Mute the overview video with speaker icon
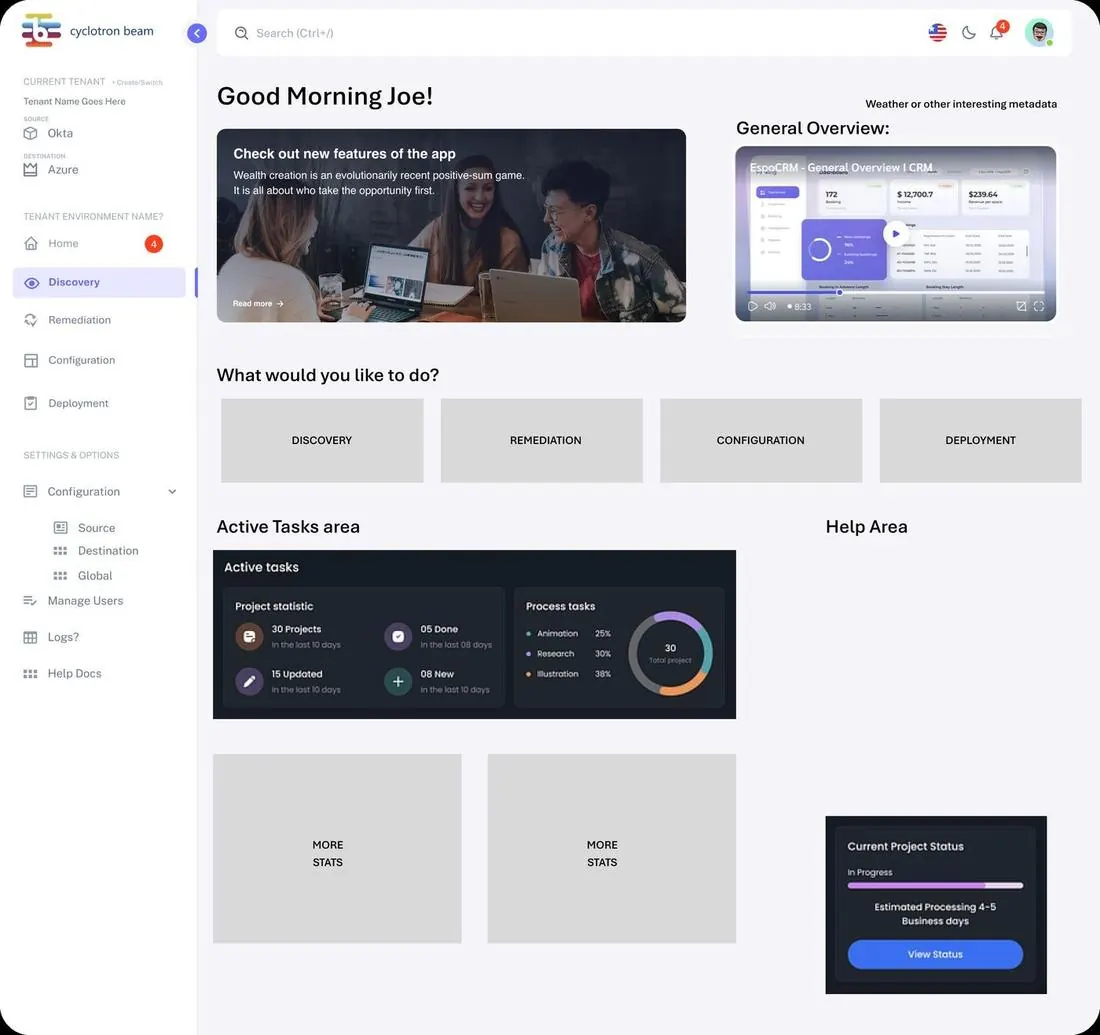 coord(770,306)
